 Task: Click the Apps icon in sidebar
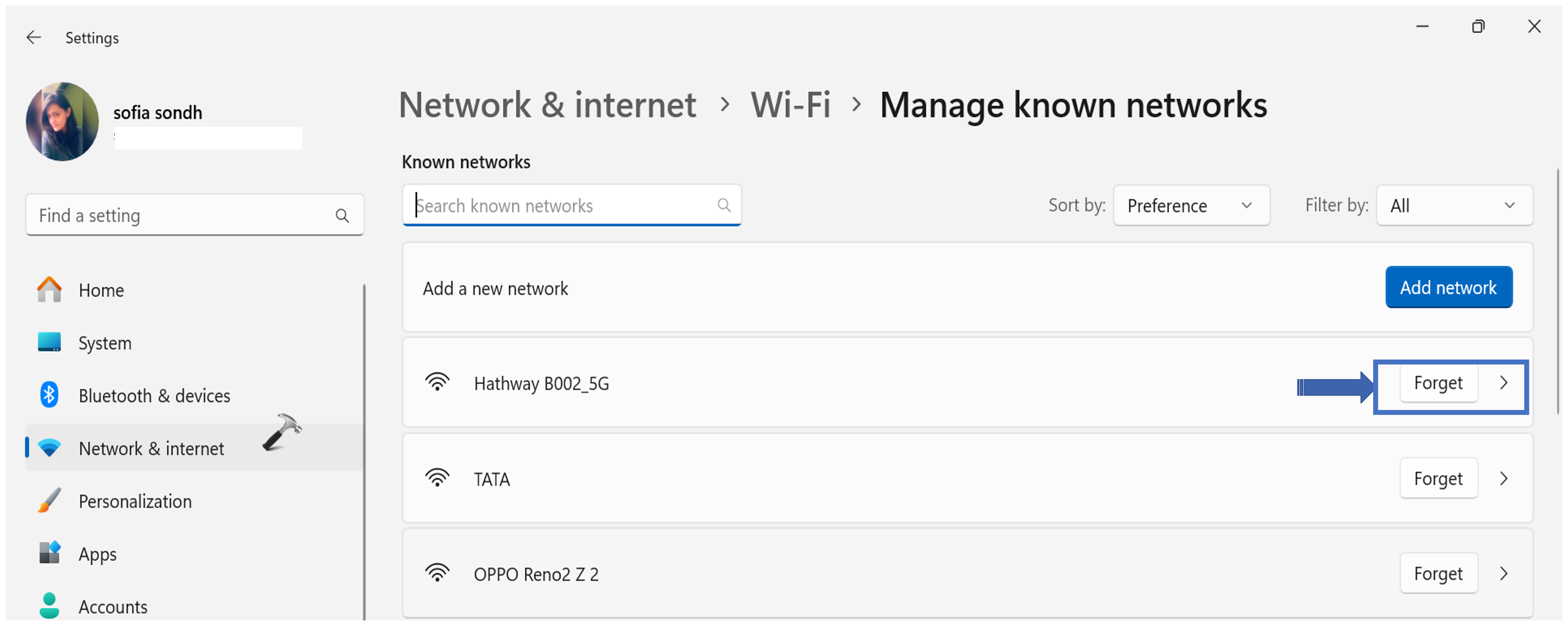49,553
